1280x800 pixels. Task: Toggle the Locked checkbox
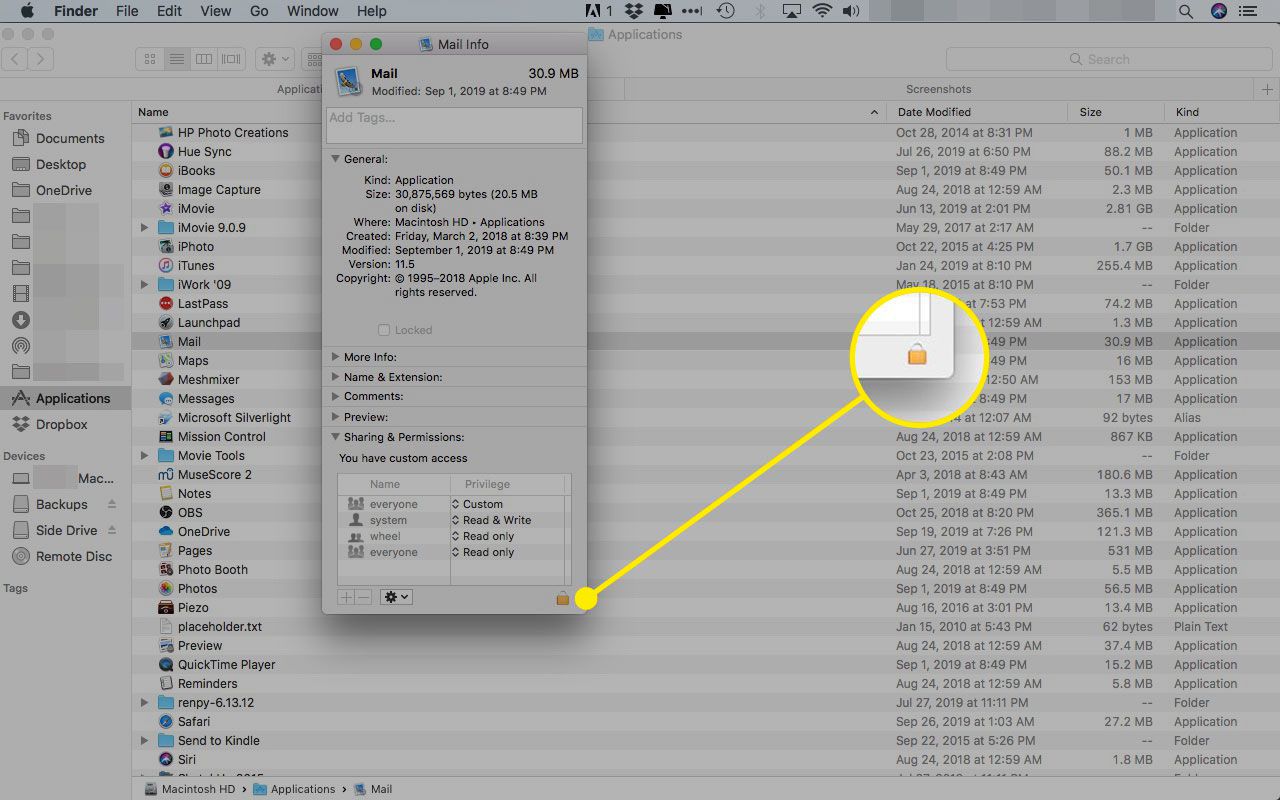pos(384,330)
